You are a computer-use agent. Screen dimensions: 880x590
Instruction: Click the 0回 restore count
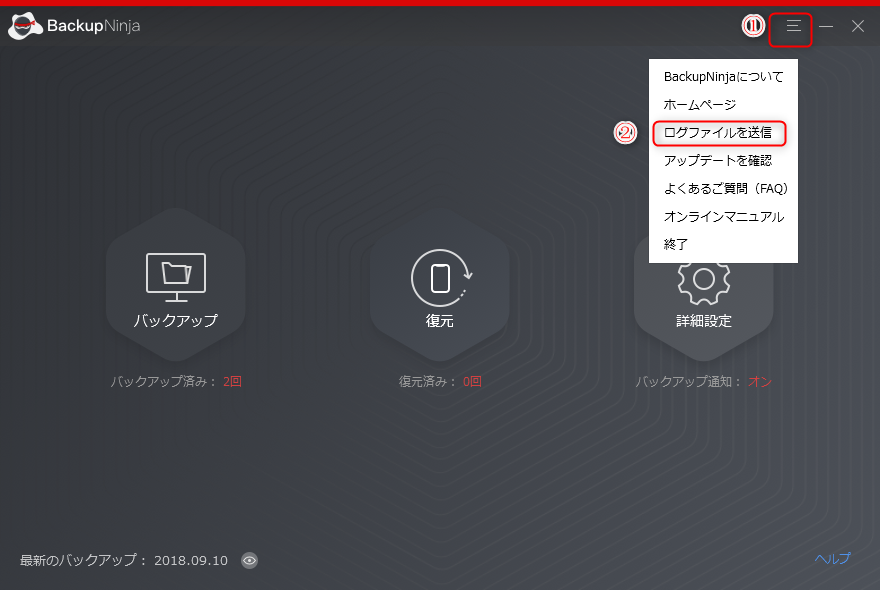tap(472, 382)
